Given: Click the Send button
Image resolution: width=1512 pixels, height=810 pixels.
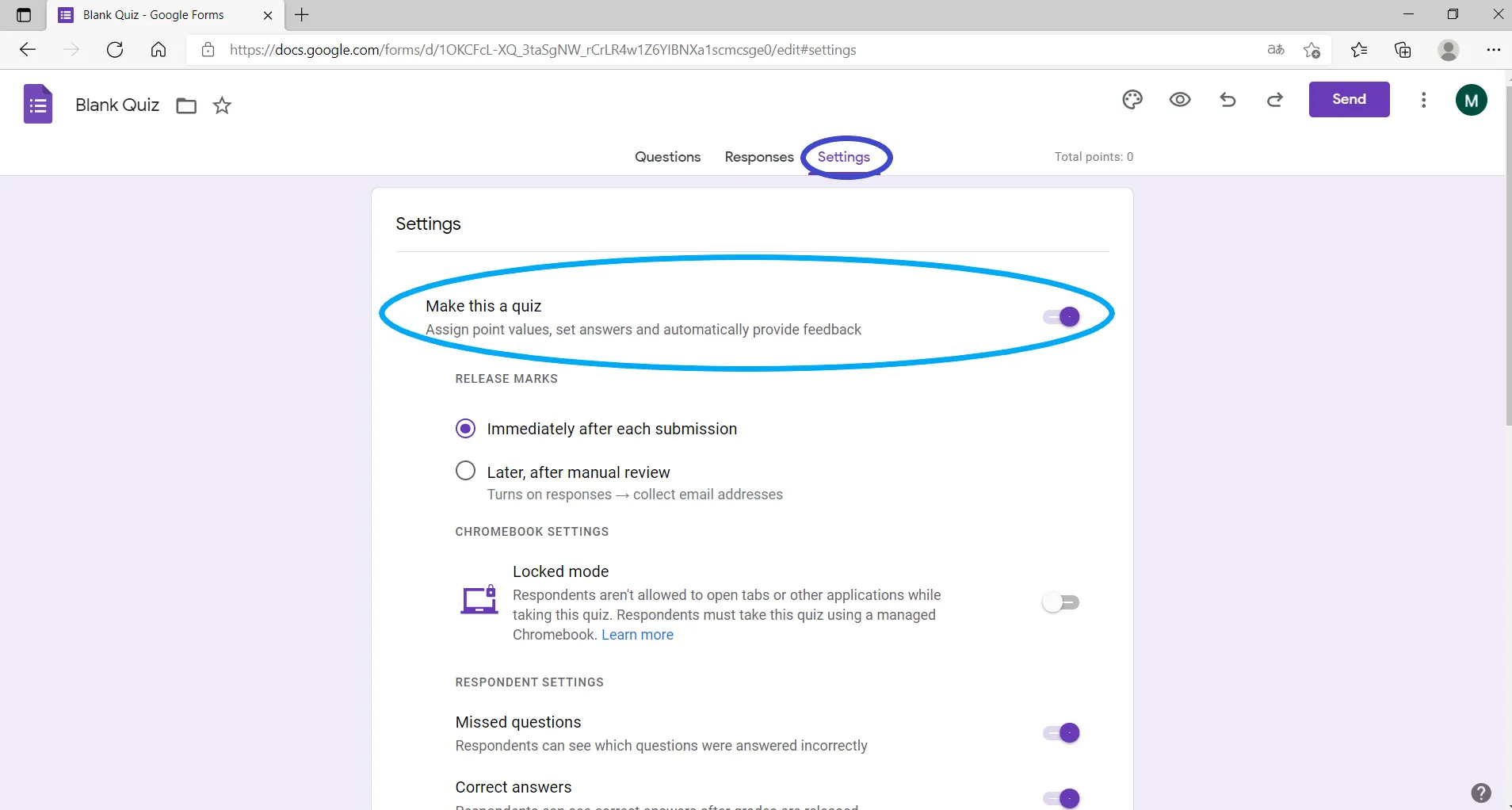Looking at the screenshot, I should (1349, 99).
